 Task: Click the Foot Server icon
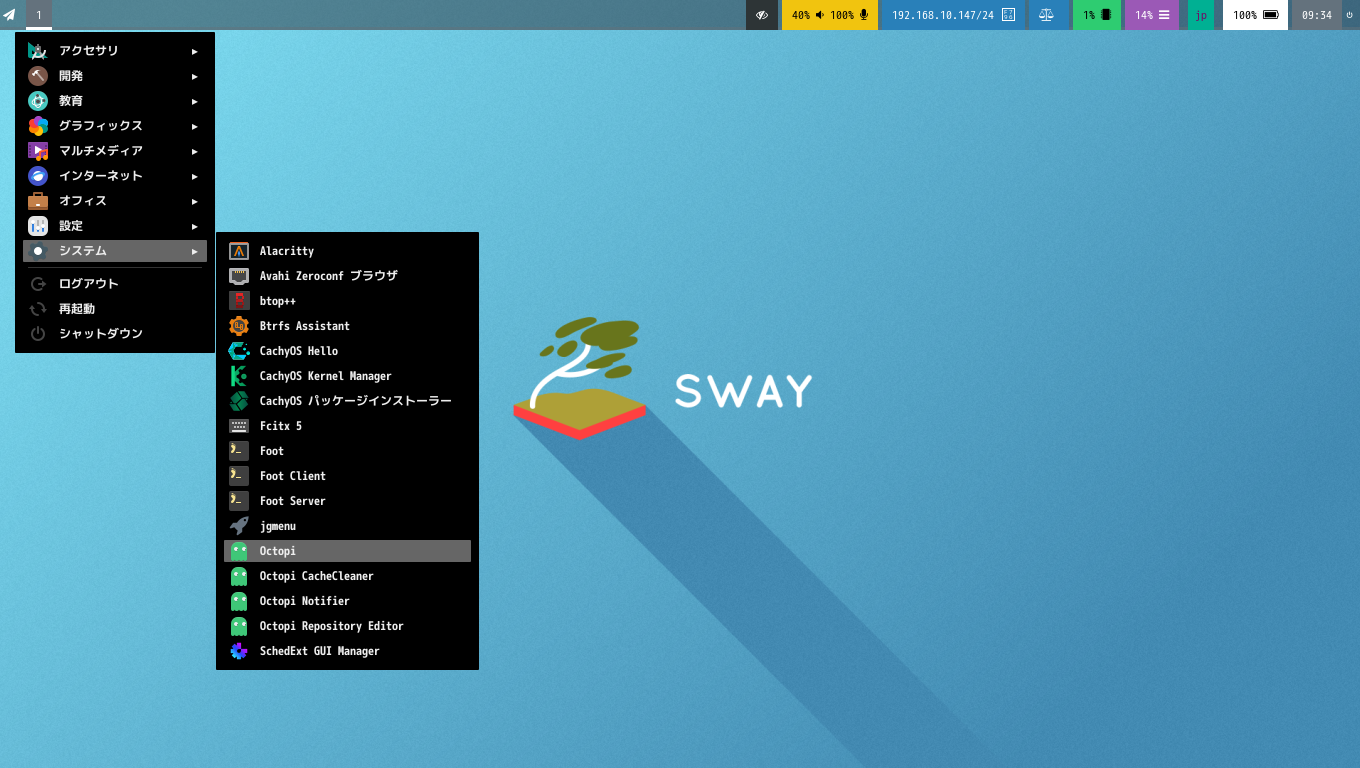click(239, 501)
